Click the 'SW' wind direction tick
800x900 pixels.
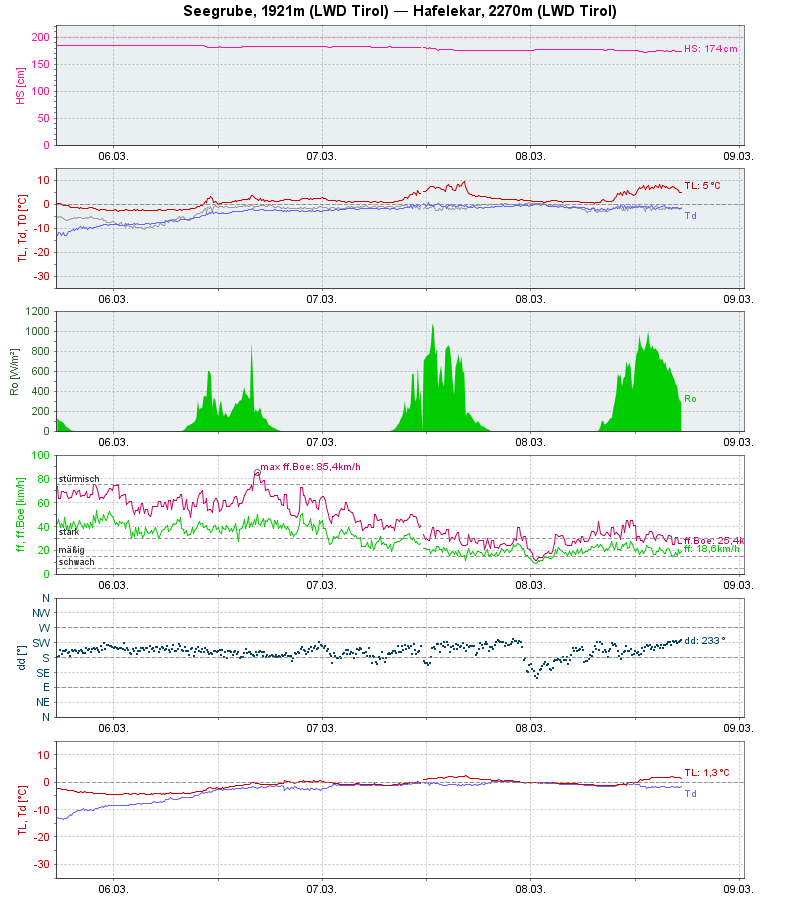(x=41, y=643)
